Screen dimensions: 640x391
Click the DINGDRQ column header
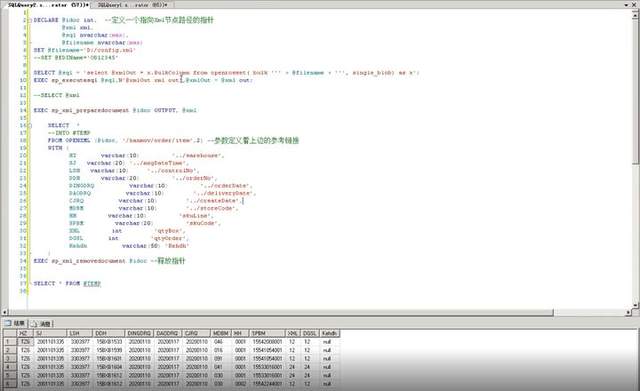tap(140, 333)
